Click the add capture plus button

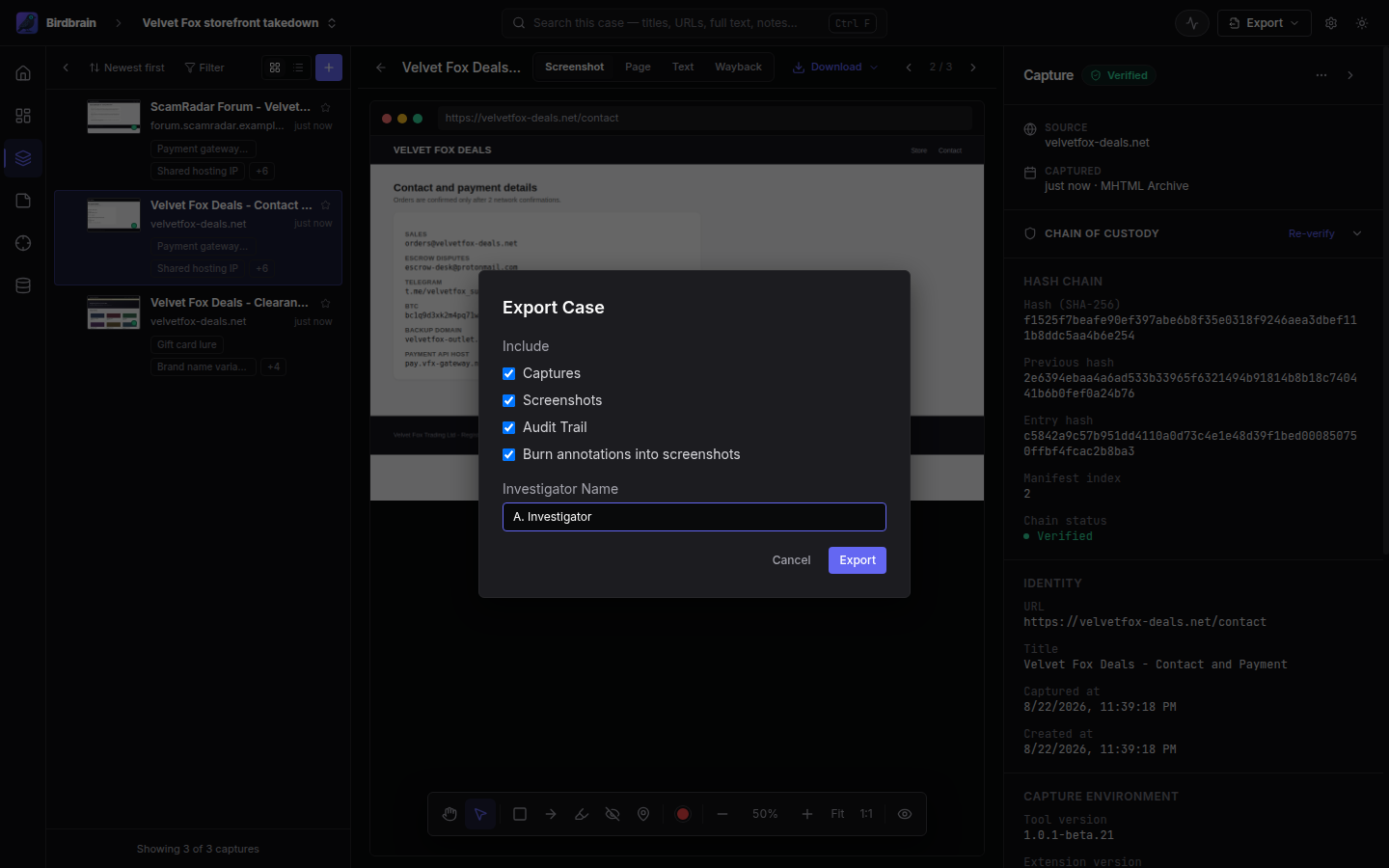[x=329, y=68]
